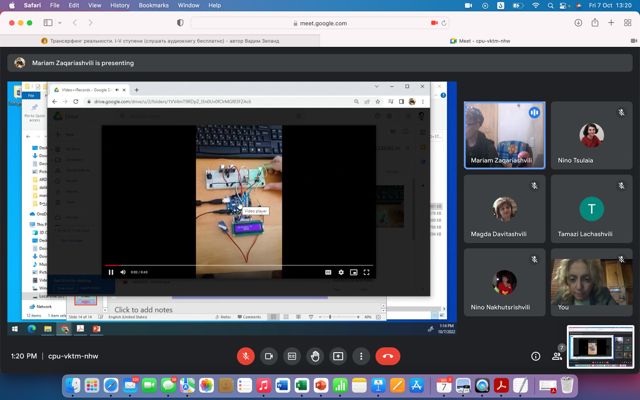Viewport: 640px width, 400px height.
Task: Unmute the microphone in Meet
Action: coord(245,355)
